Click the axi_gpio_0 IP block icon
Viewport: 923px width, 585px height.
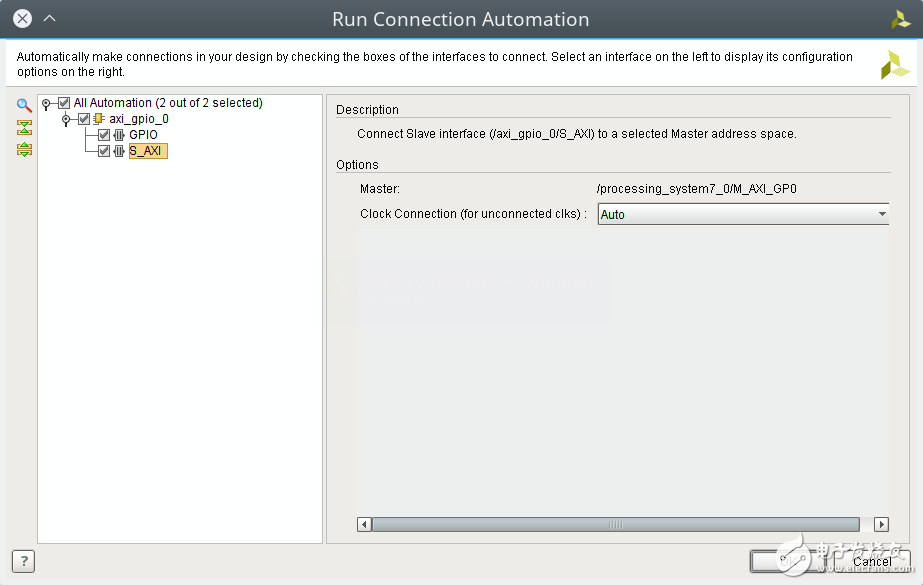pyautogui.click(x=99, y=119)
